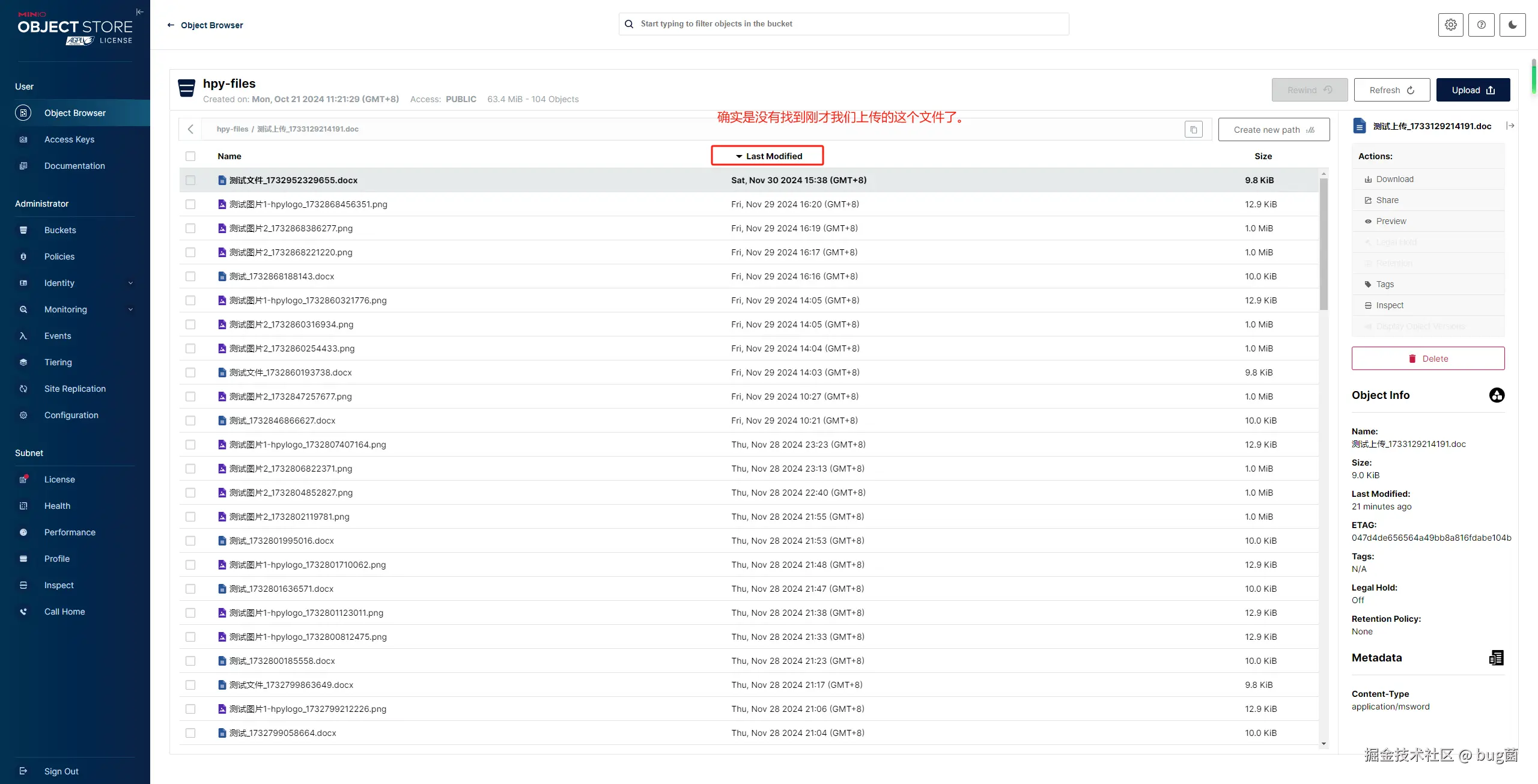Open Access Keys in the sidebar
The image size is (1538, 784).
(x=69, y=139)
